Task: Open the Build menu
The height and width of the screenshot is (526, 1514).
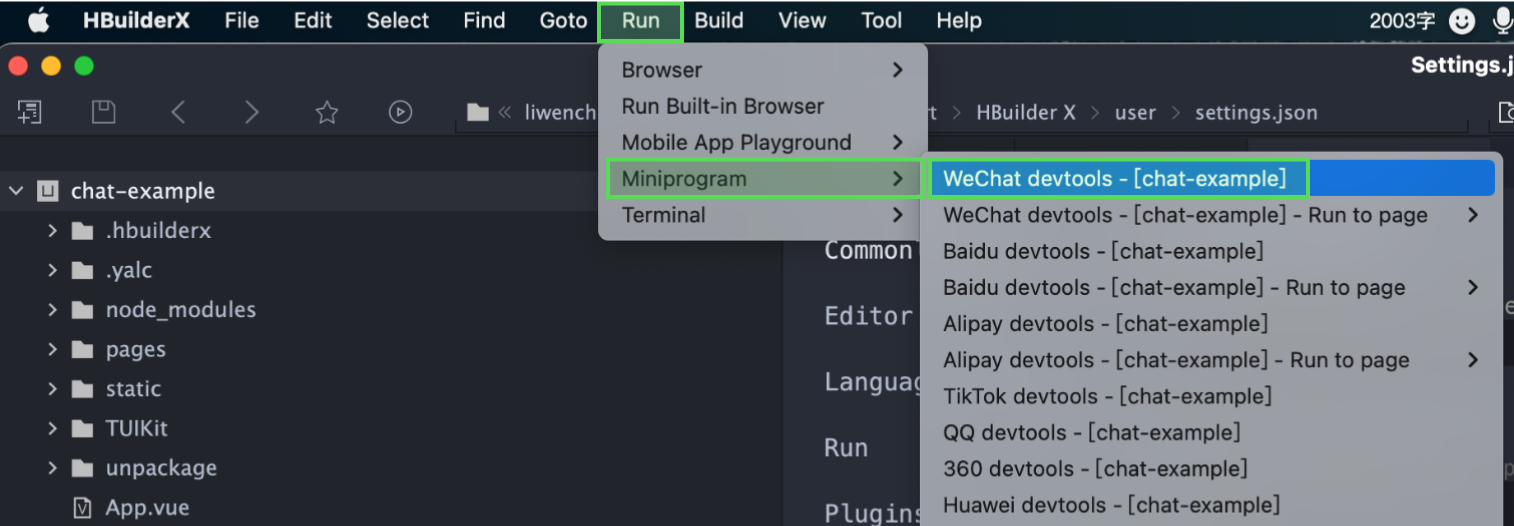Action: tap(718, 20)
